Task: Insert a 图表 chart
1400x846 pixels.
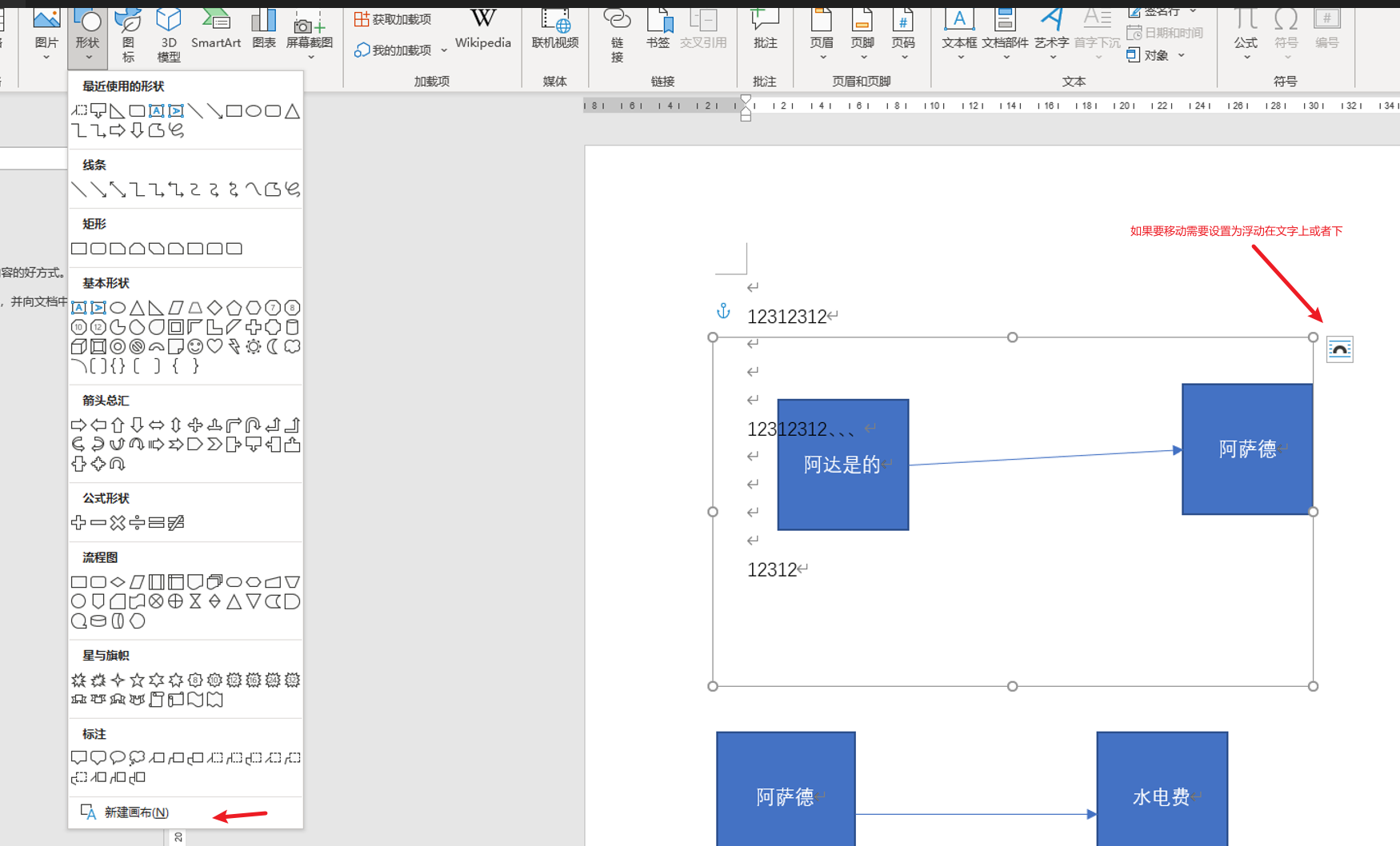Action: coord(264,30)
